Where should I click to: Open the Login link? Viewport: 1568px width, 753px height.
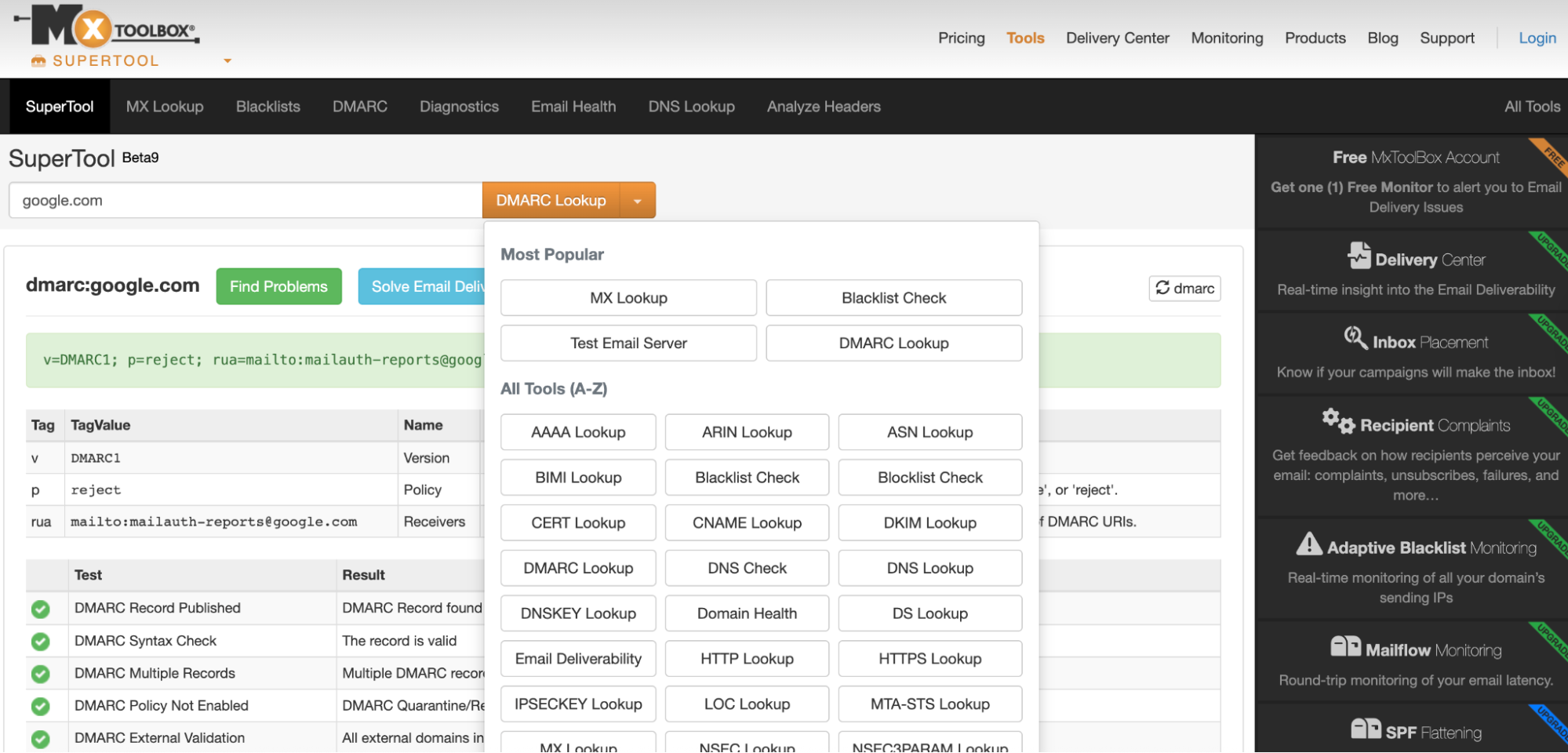coord(1536,38)
